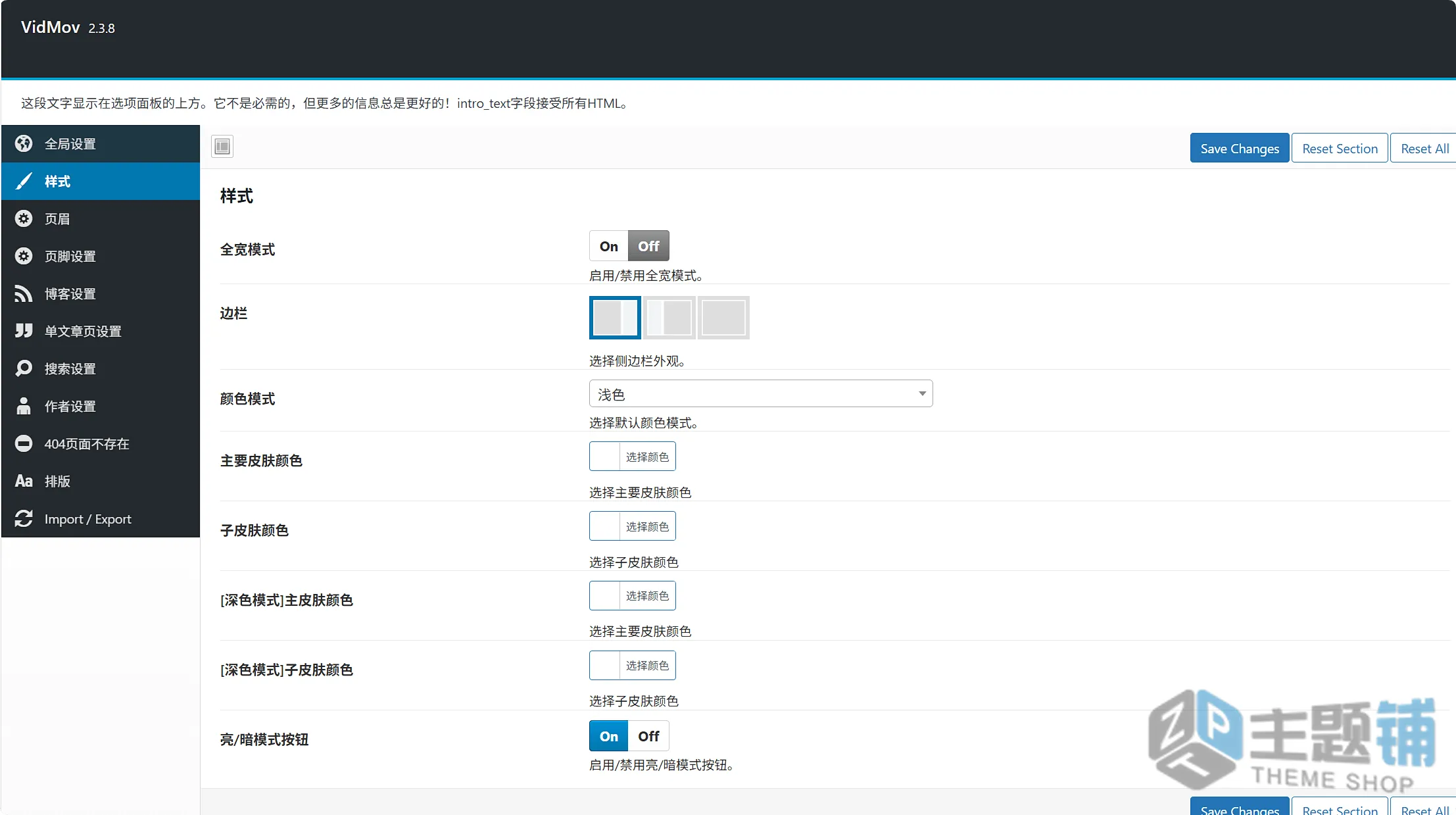The width and height of the screenshot is (1456, 815).
Task: Open the 单文章页设置 section
Action: 101,331
